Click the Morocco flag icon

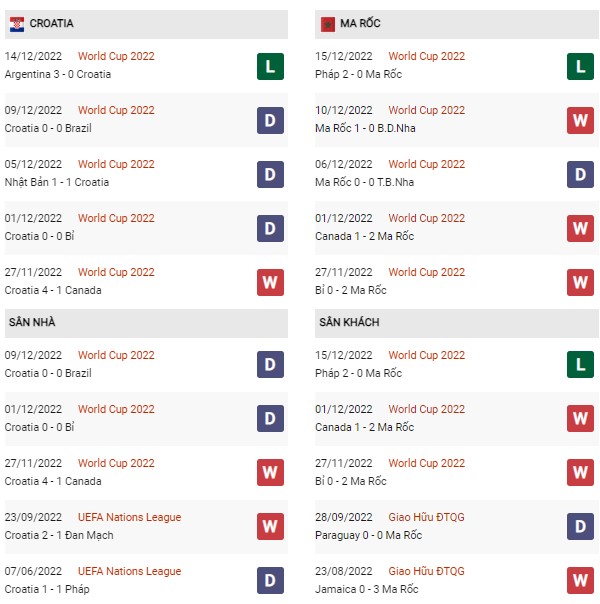tap(327, 23)
